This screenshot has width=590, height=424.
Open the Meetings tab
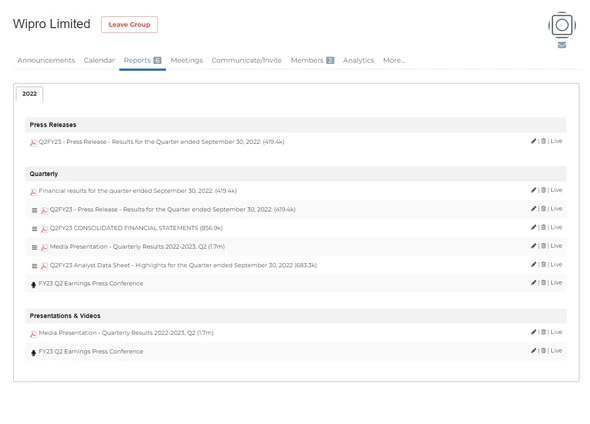click(187, 60)
